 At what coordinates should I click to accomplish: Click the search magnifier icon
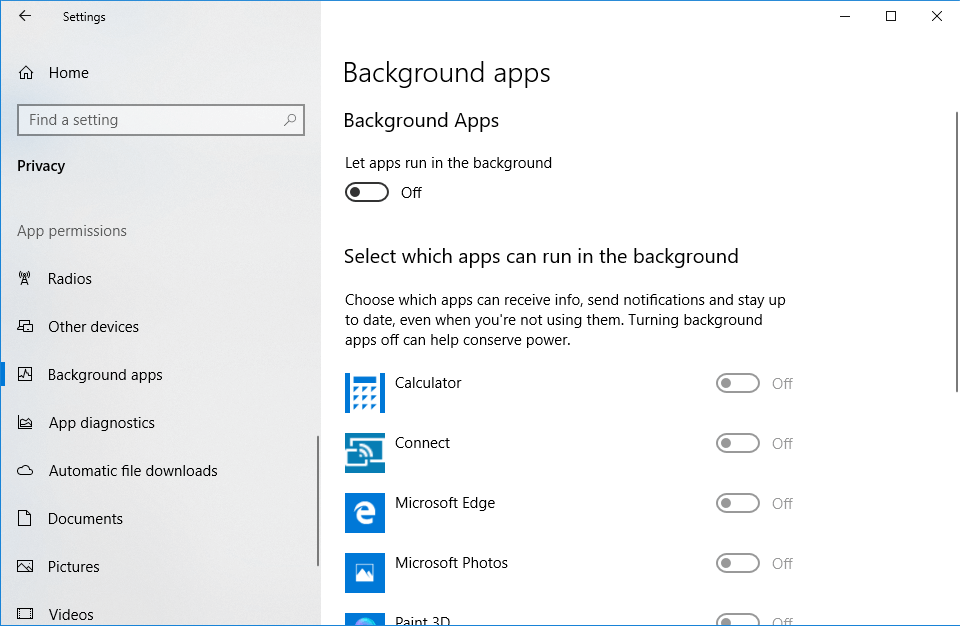pyautogui.click(x=290, y=119)
